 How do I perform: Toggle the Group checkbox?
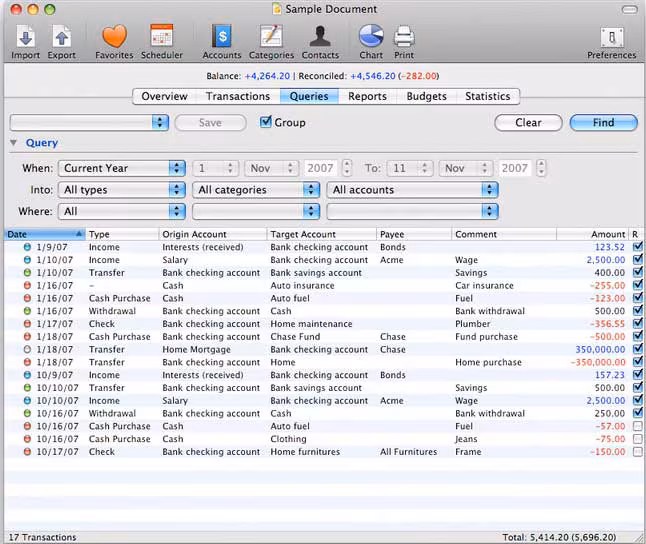click(x=266, y=122)
